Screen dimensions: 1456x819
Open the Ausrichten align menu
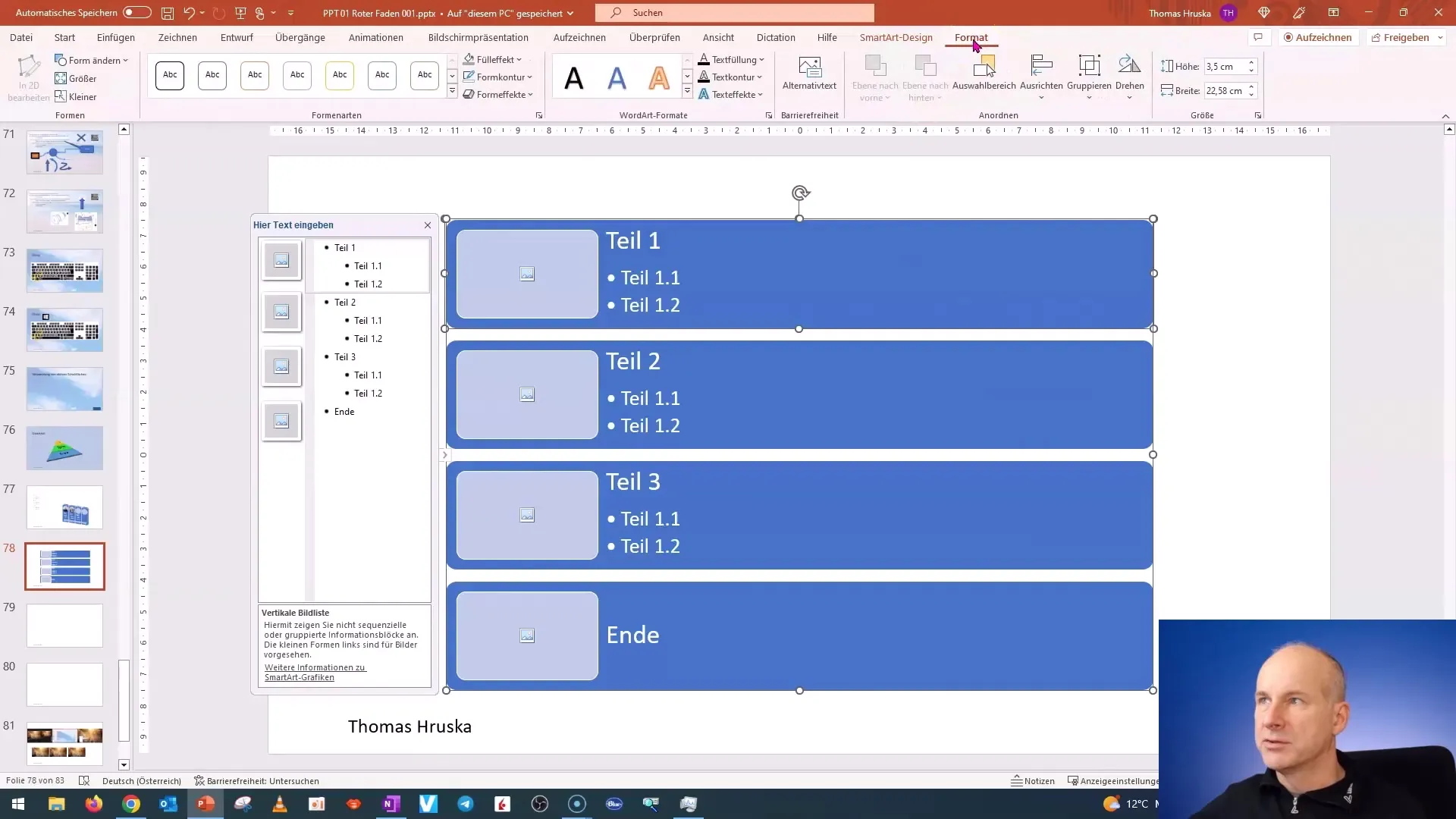[1041, 76]
